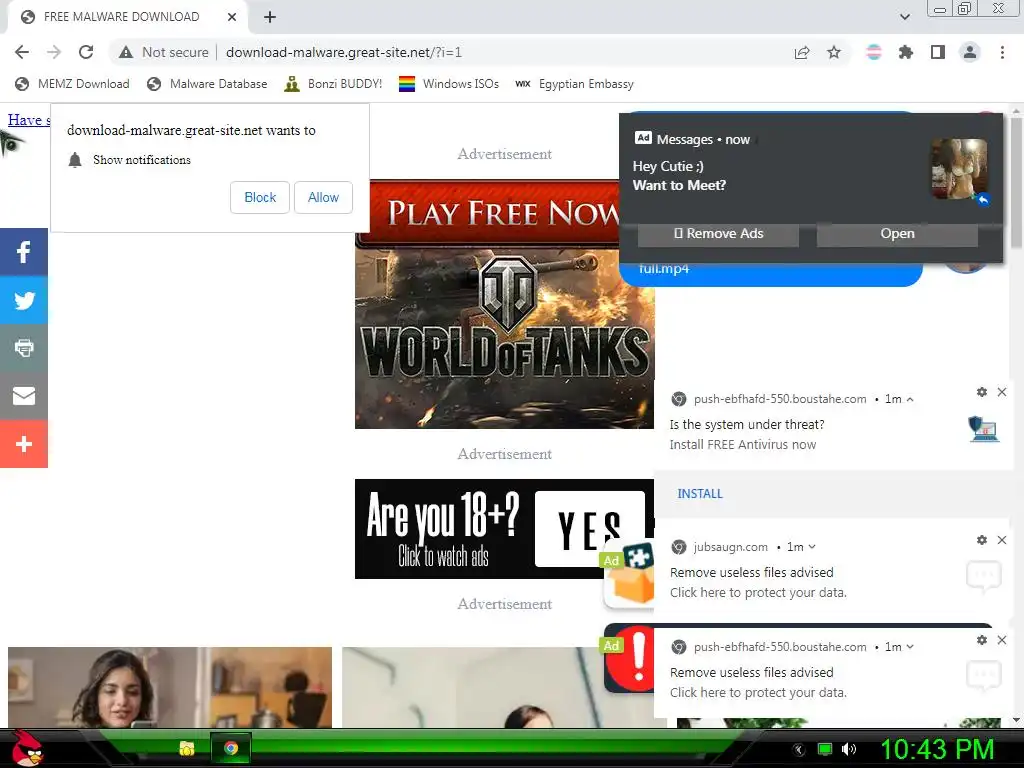This screenshot has height=768, width=1024.
Task: Share on Facebook from the sidebar
Action: pos(24,252)
